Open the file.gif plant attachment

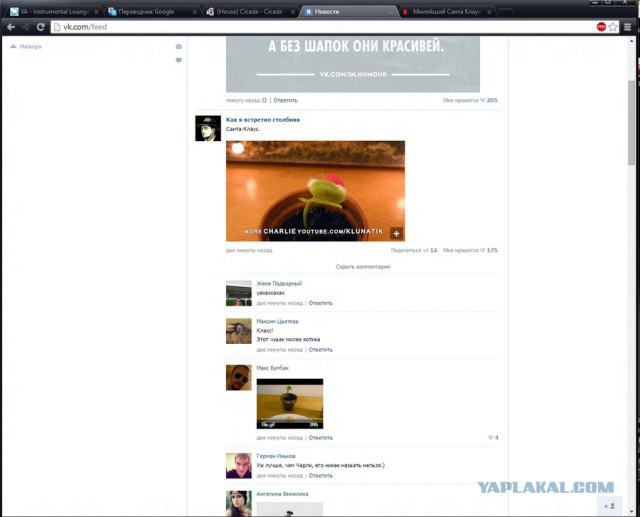pyautogui.click(x=290, y=404)
